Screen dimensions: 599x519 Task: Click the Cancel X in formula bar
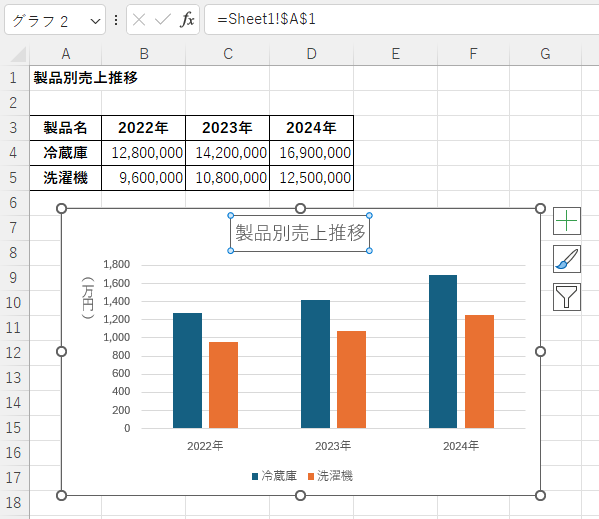[139, 19]
